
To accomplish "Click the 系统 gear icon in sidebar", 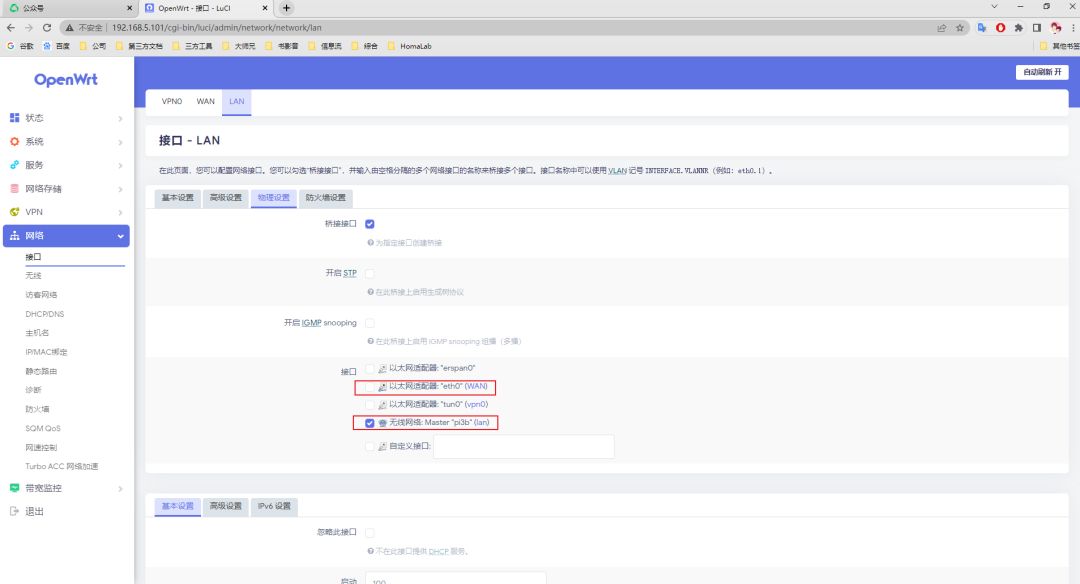I will click(x=14, y=141).
